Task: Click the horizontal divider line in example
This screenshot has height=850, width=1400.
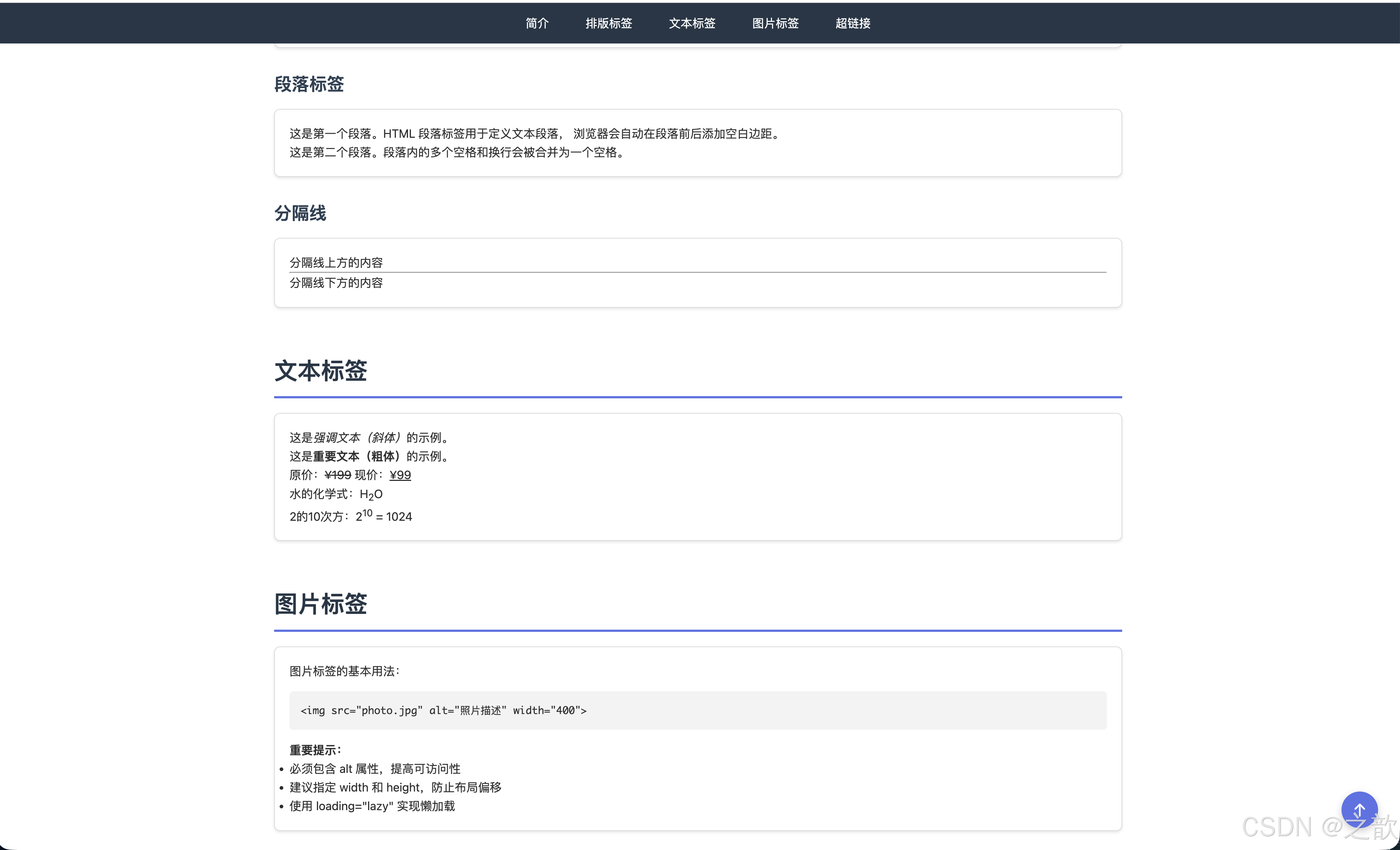Action: [x=697, y=273]
